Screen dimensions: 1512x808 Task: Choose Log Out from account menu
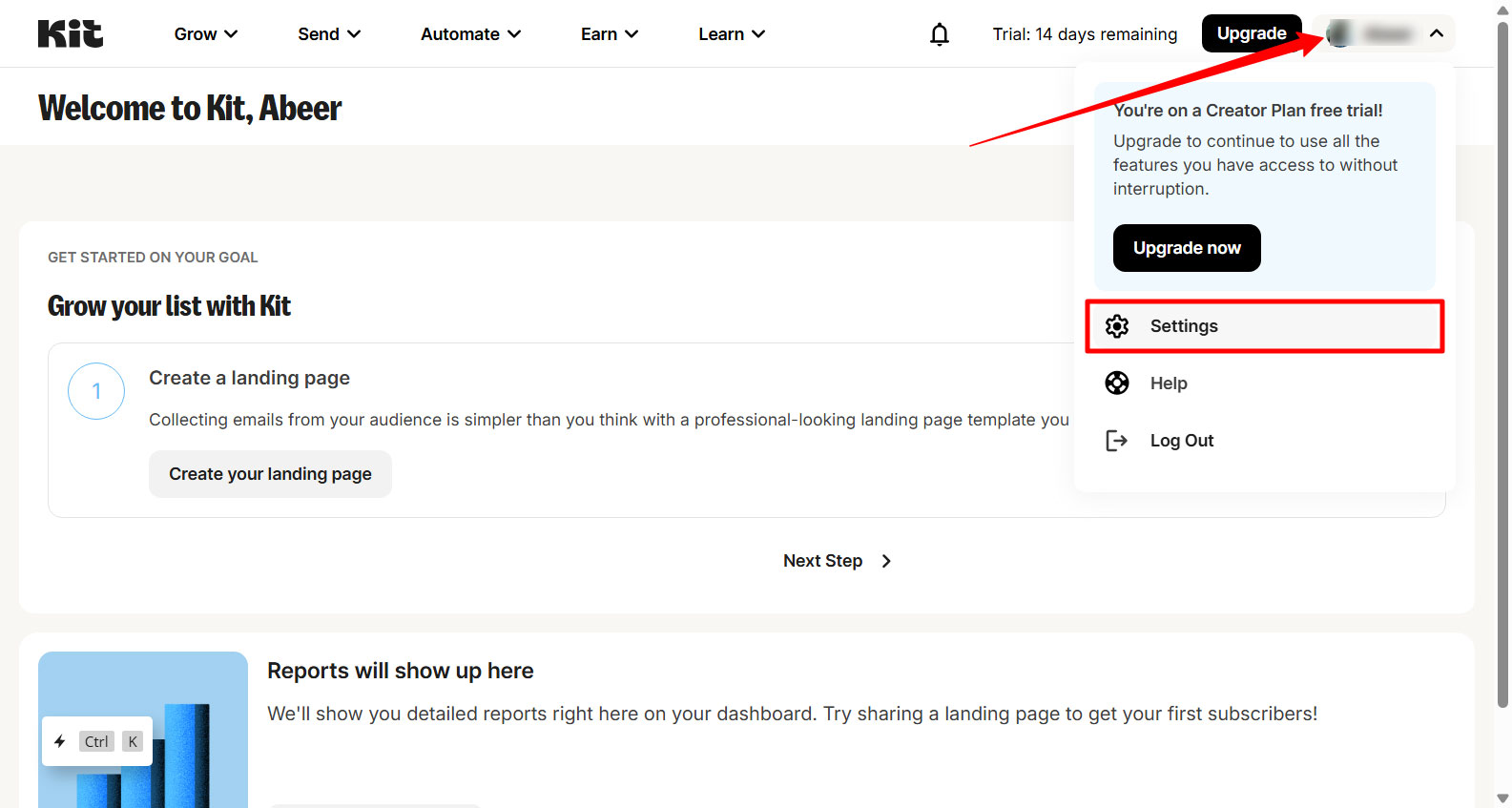1265,441
